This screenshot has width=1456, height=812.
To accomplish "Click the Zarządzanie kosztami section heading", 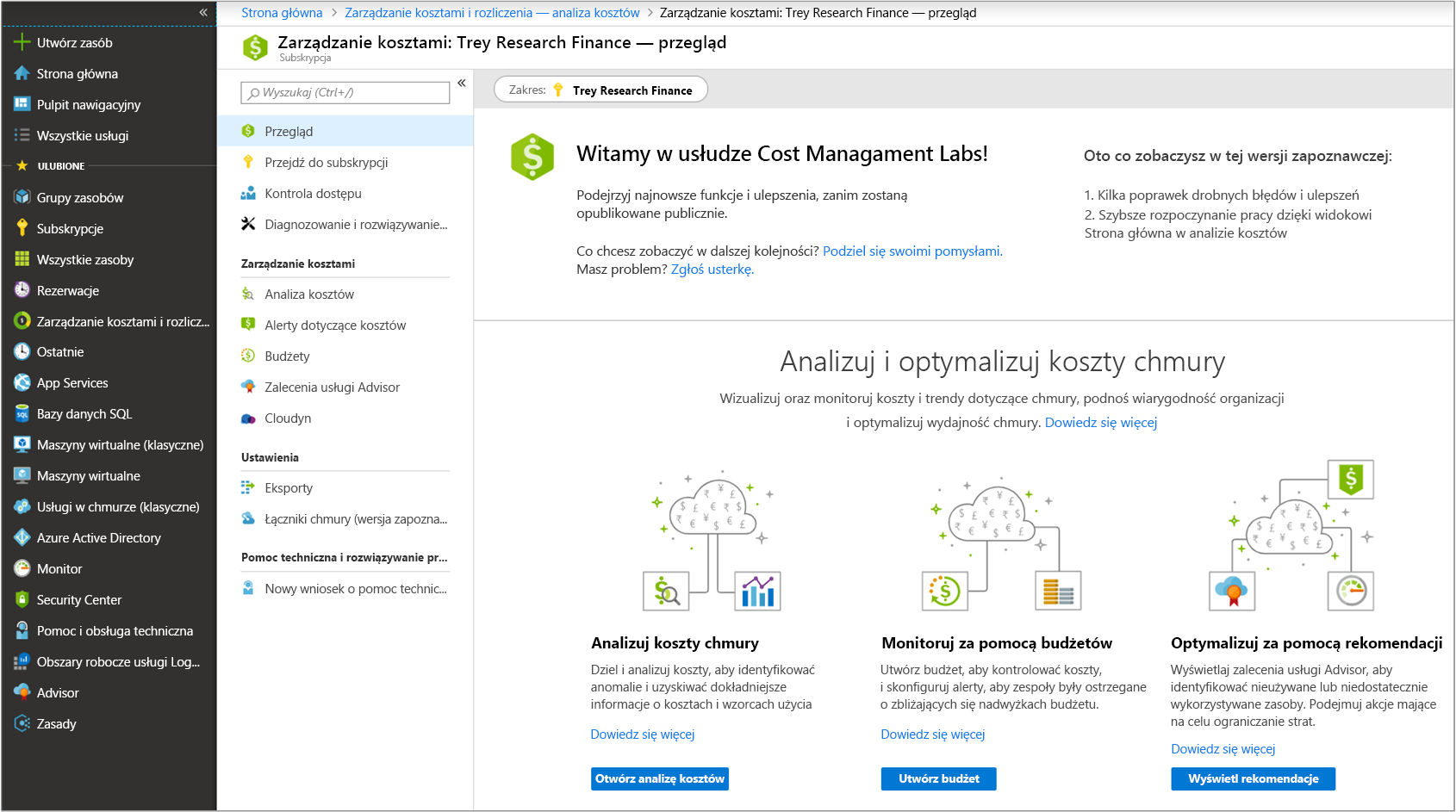I will 298,263.
